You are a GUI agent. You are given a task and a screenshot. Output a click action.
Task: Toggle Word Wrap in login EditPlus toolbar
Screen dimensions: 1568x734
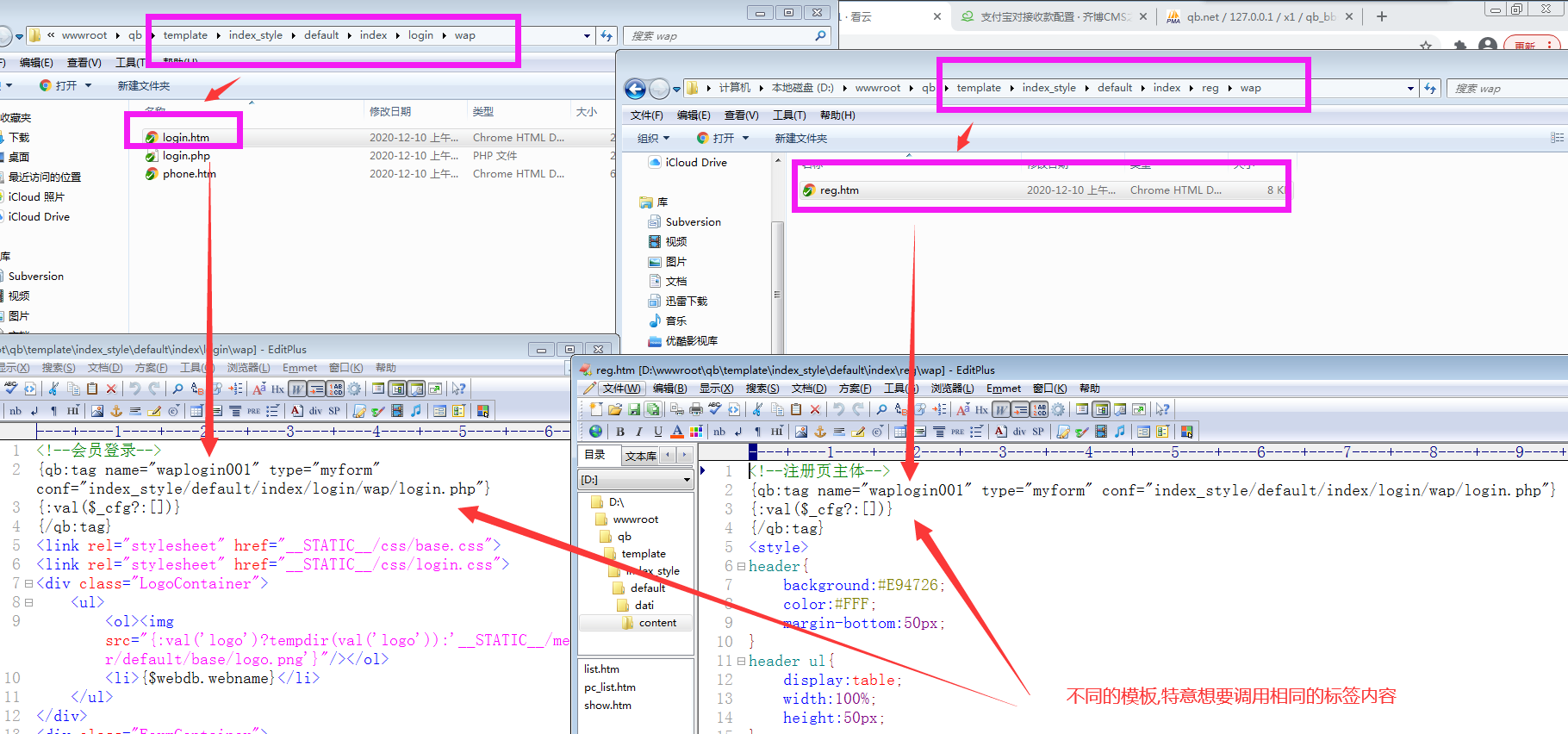297,389
